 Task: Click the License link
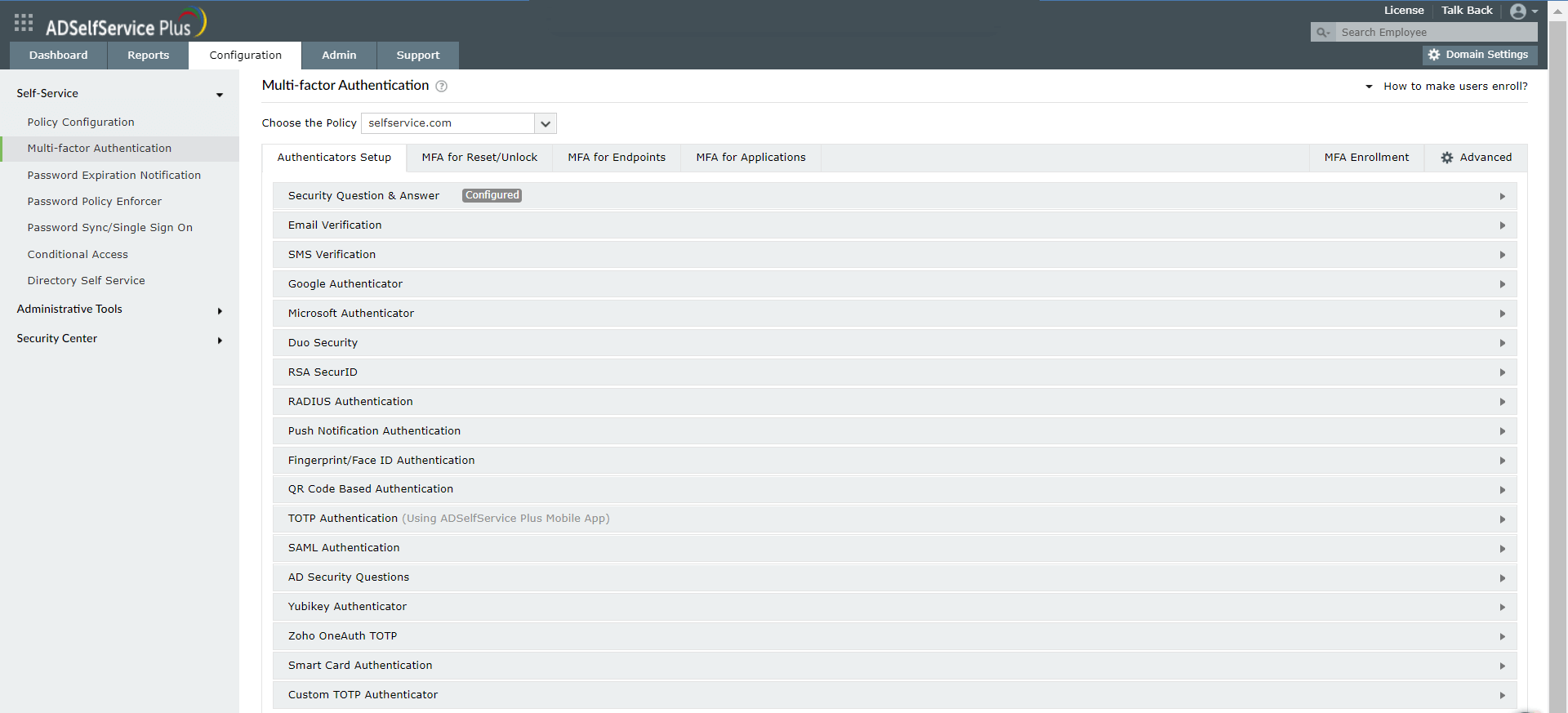tap(1404, 11)
